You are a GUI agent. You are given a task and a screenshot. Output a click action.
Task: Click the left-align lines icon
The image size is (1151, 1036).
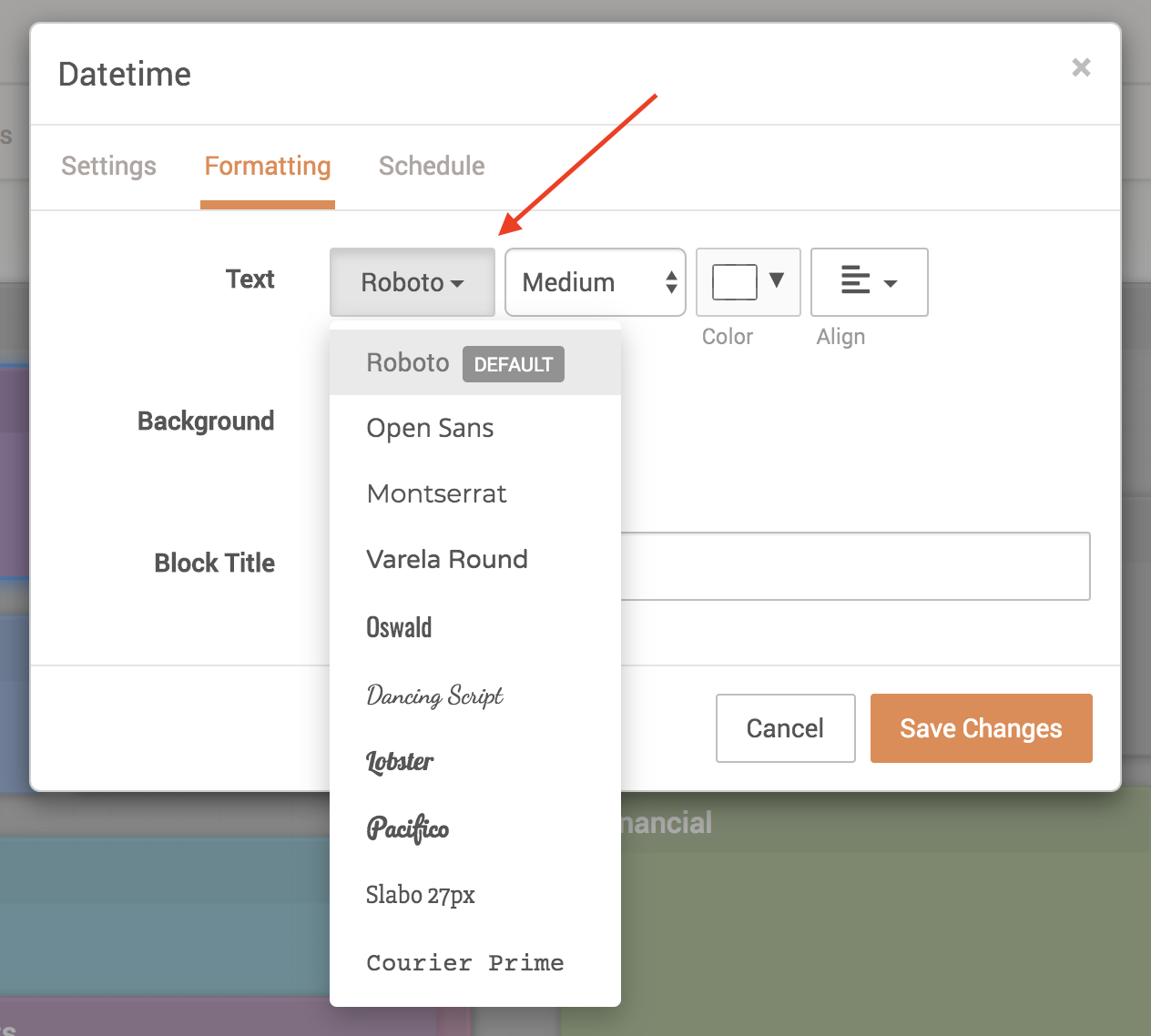coord(857,280)
